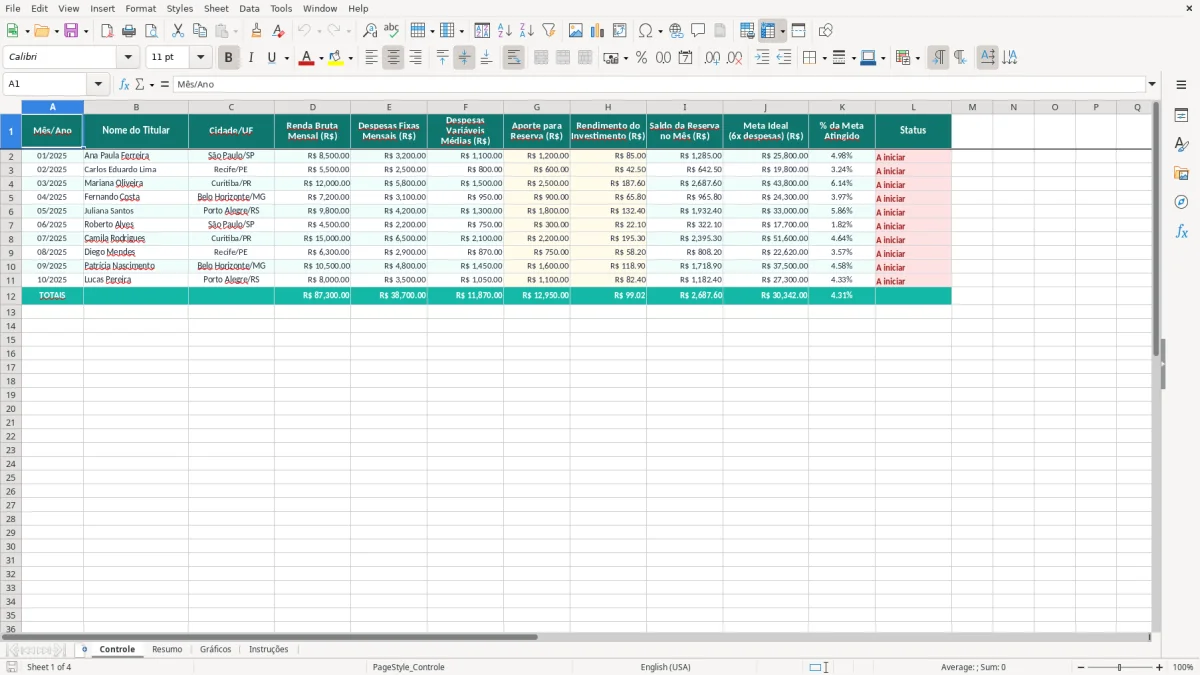Toggle Align Left
Screen dimensions: 1200x675
[371, 58]
